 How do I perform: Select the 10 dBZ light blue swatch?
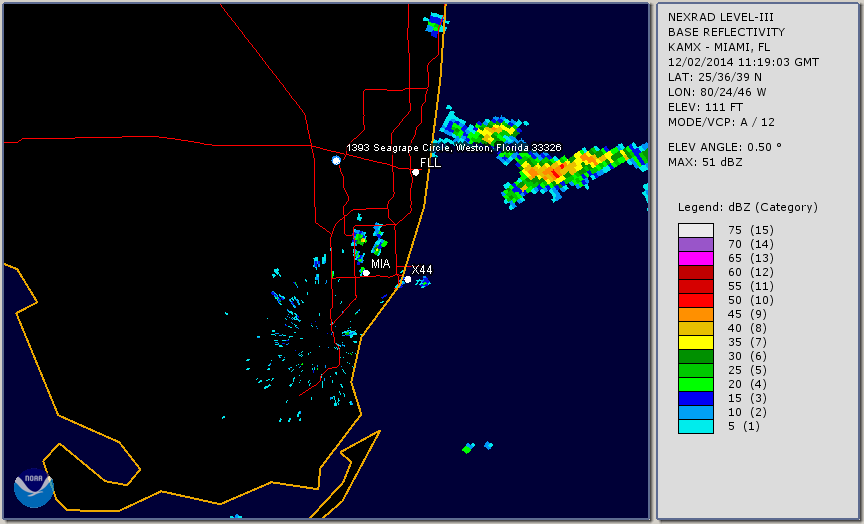tap(696, 413)
